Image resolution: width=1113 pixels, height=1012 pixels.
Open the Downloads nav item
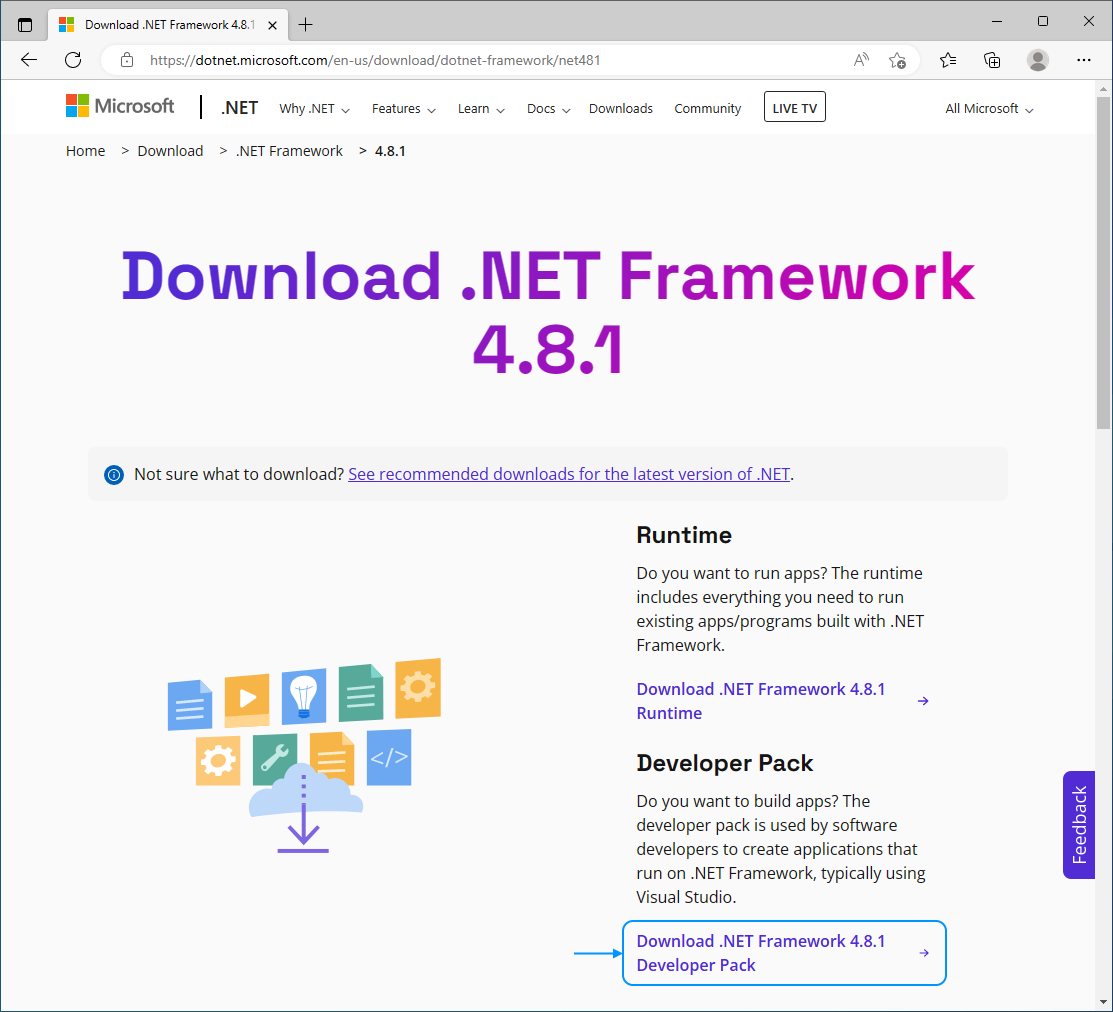620,109
